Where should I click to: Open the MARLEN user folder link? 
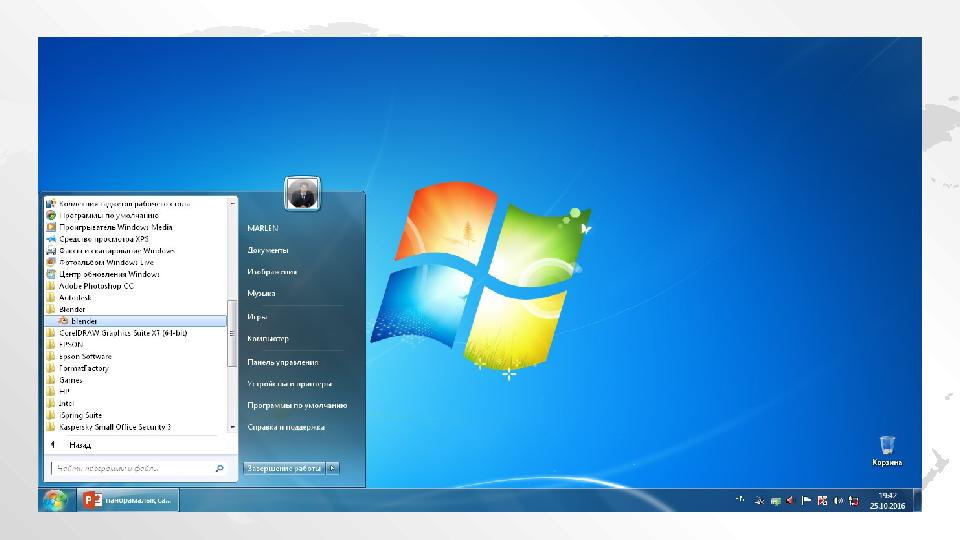click(x=263, y=228)
